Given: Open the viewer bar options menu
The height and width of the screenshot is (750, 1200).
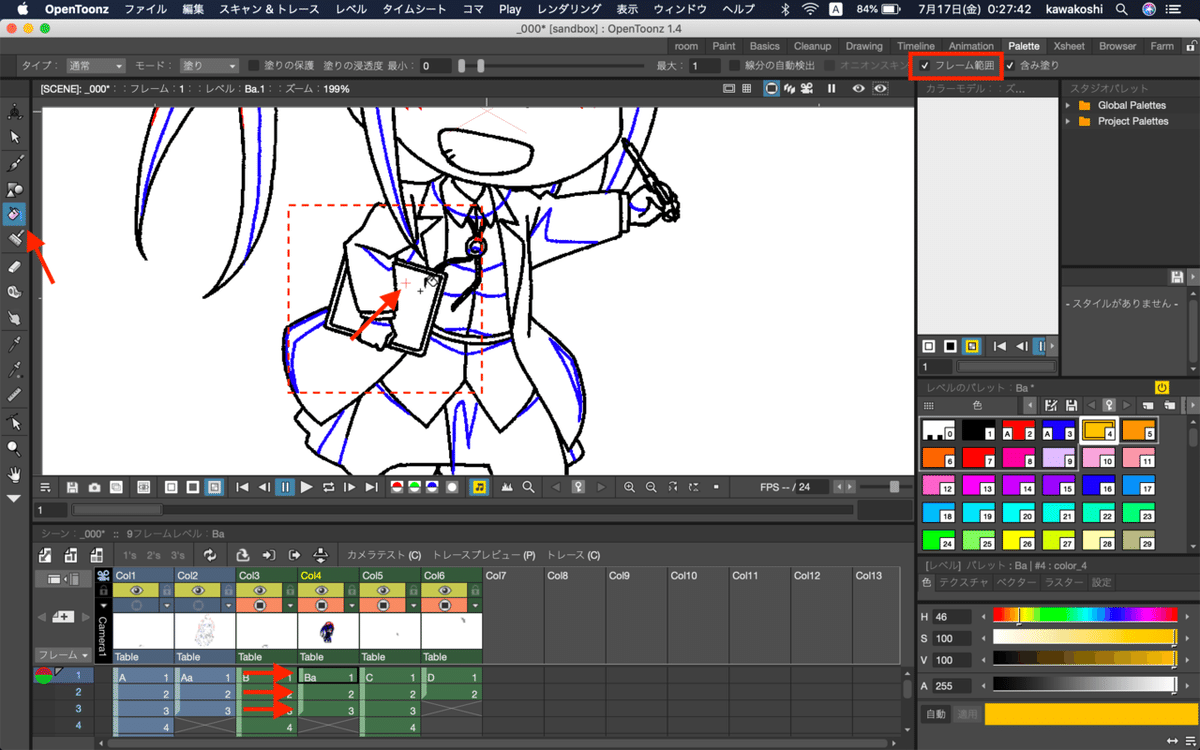Looking at the screenshot, I should [45, 487].
